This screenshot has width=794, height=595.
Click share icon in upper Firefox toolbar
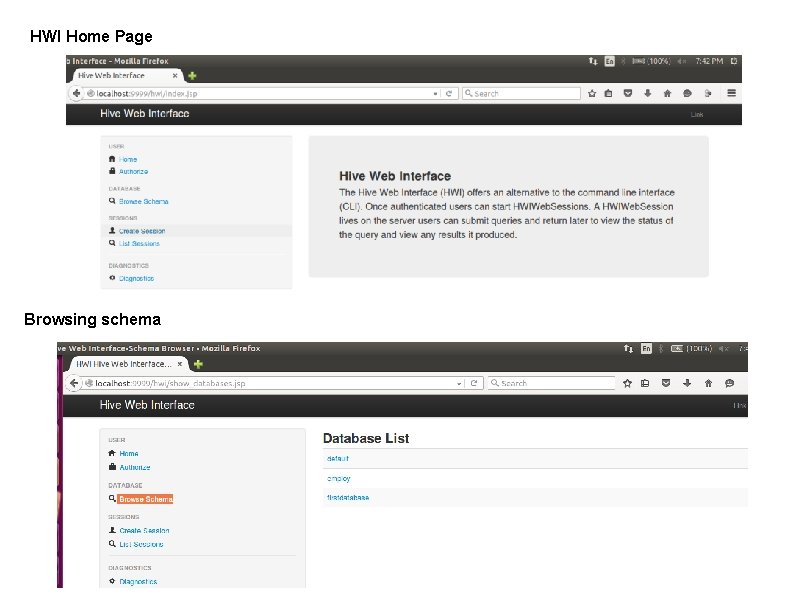coord(708,93)
